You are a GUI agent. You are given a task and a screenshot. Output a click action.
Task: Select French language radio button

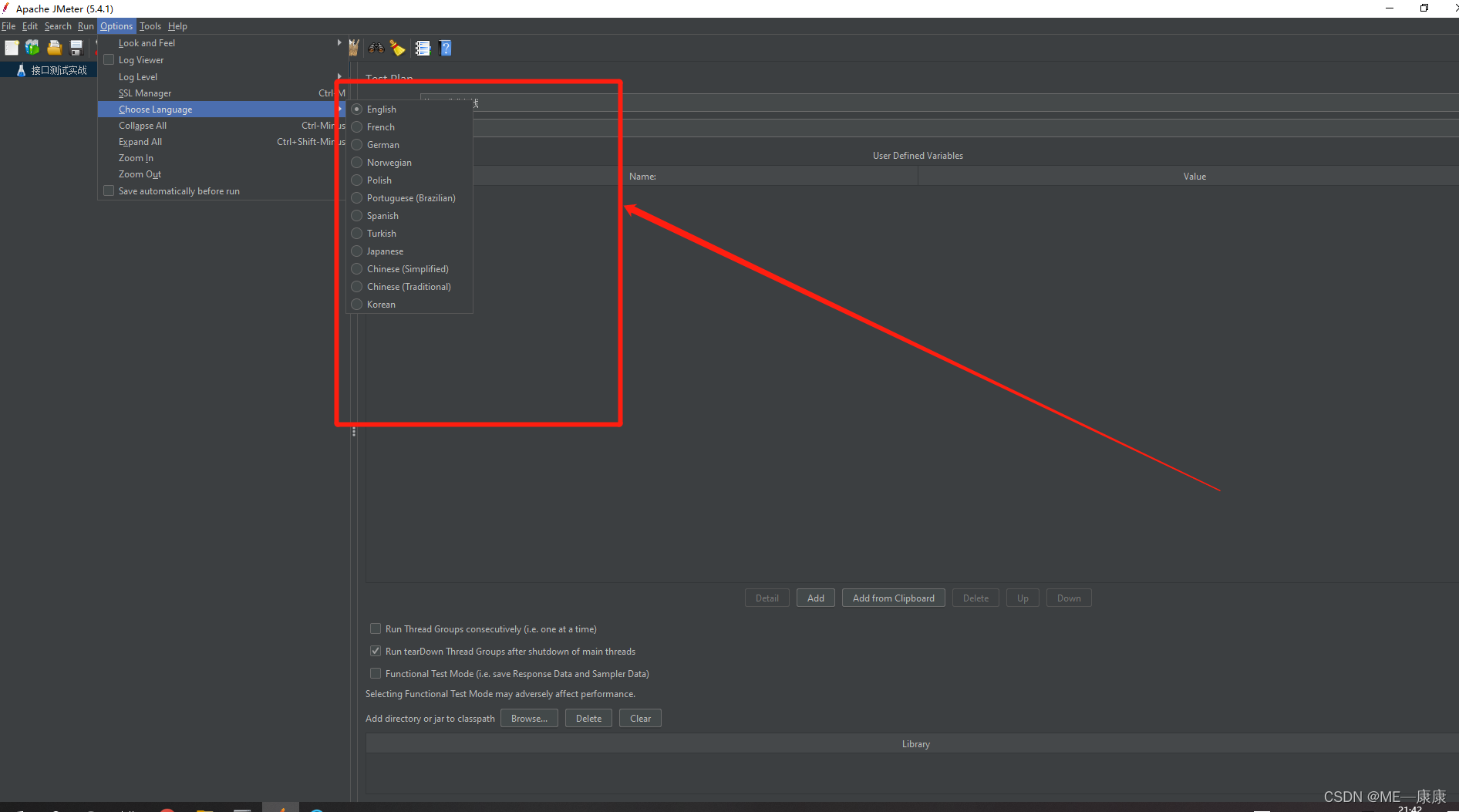click(357, 127)
